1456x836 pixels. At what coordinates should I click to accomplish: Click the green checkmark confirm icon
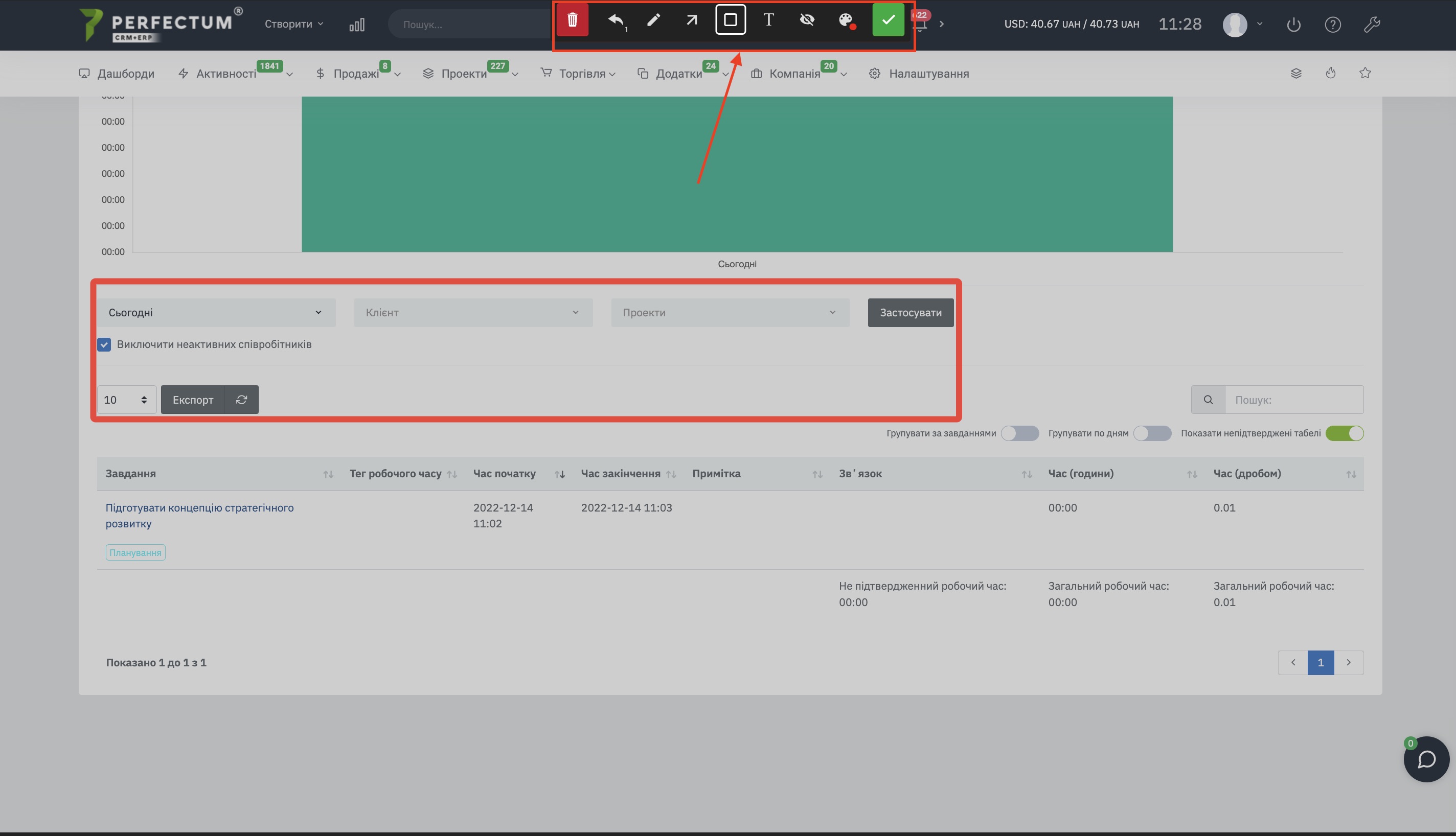click(888, 20)
